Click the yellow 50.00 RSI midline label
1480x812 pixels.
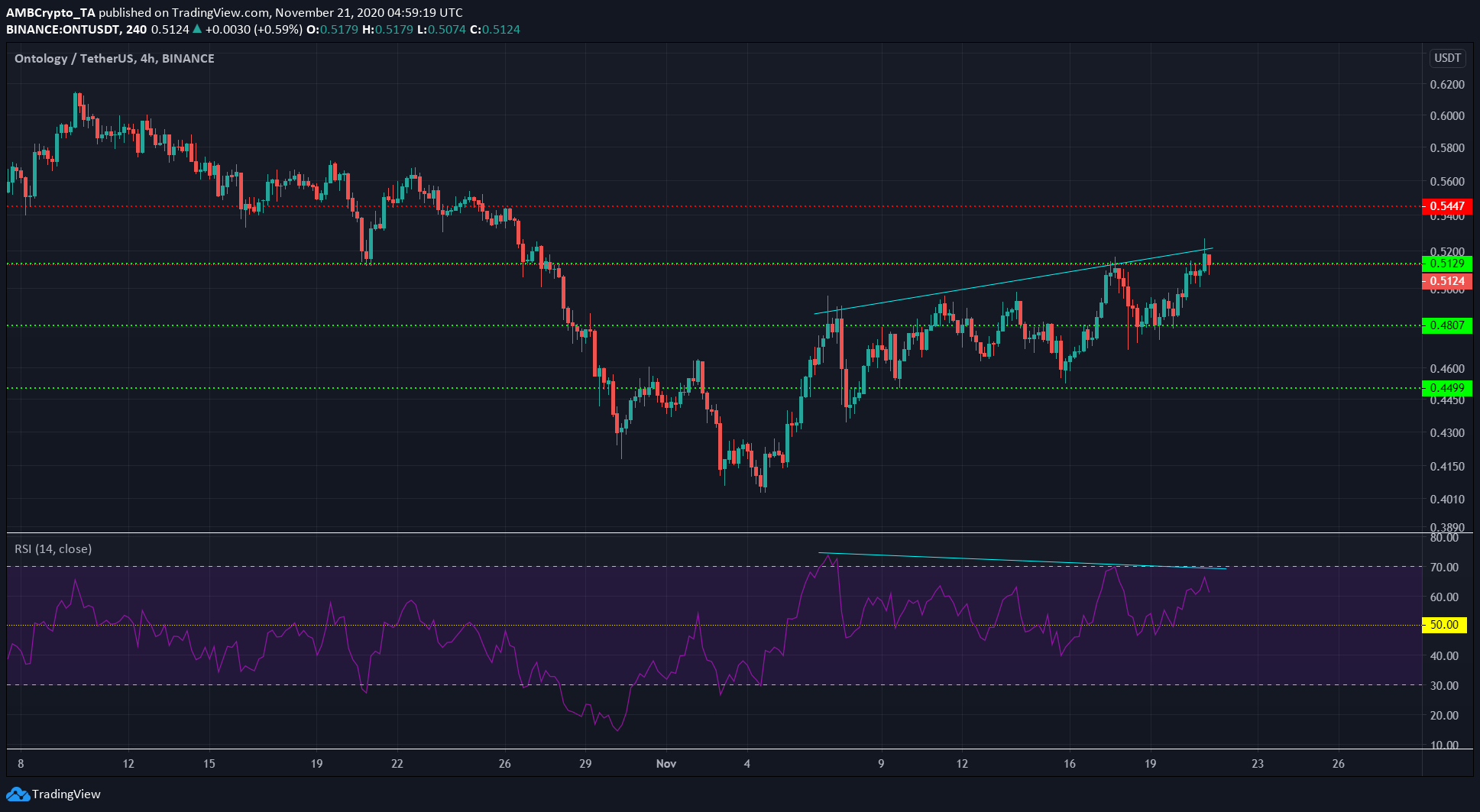pos(1444,625)
